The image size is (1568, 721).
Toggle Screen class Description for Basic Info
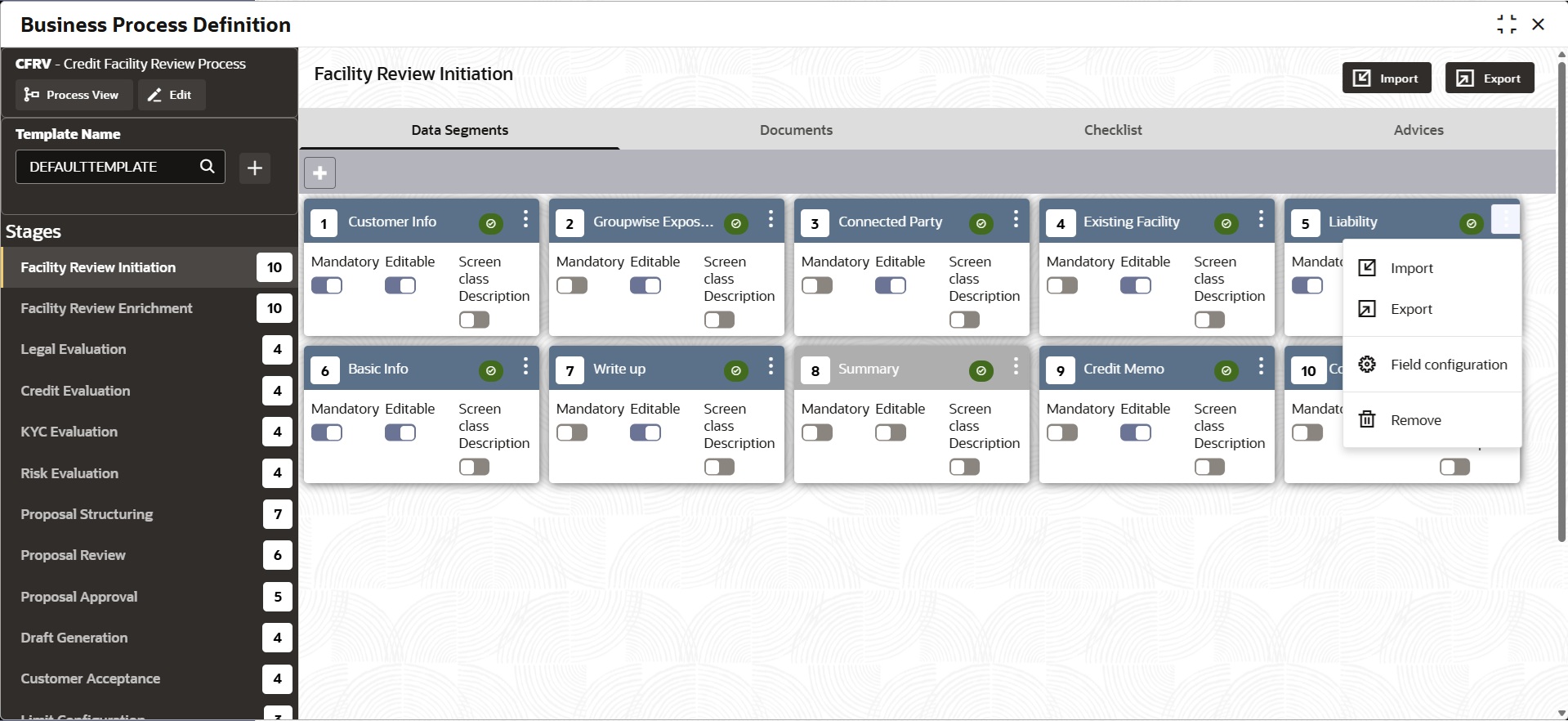click(x=474, y=467)
